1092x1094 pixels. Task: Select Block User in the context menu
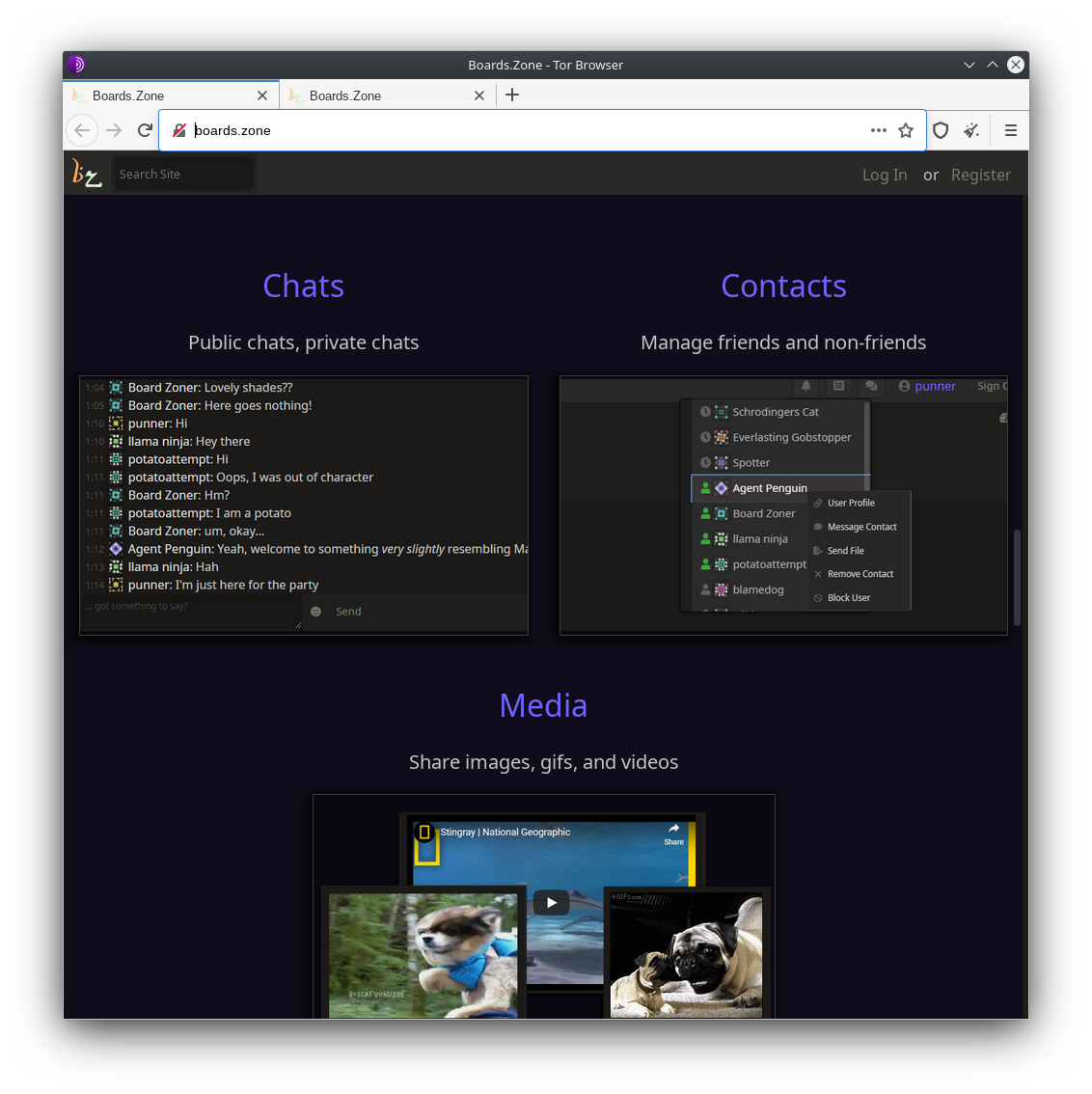pyautogui.click(x=849, y=598)
